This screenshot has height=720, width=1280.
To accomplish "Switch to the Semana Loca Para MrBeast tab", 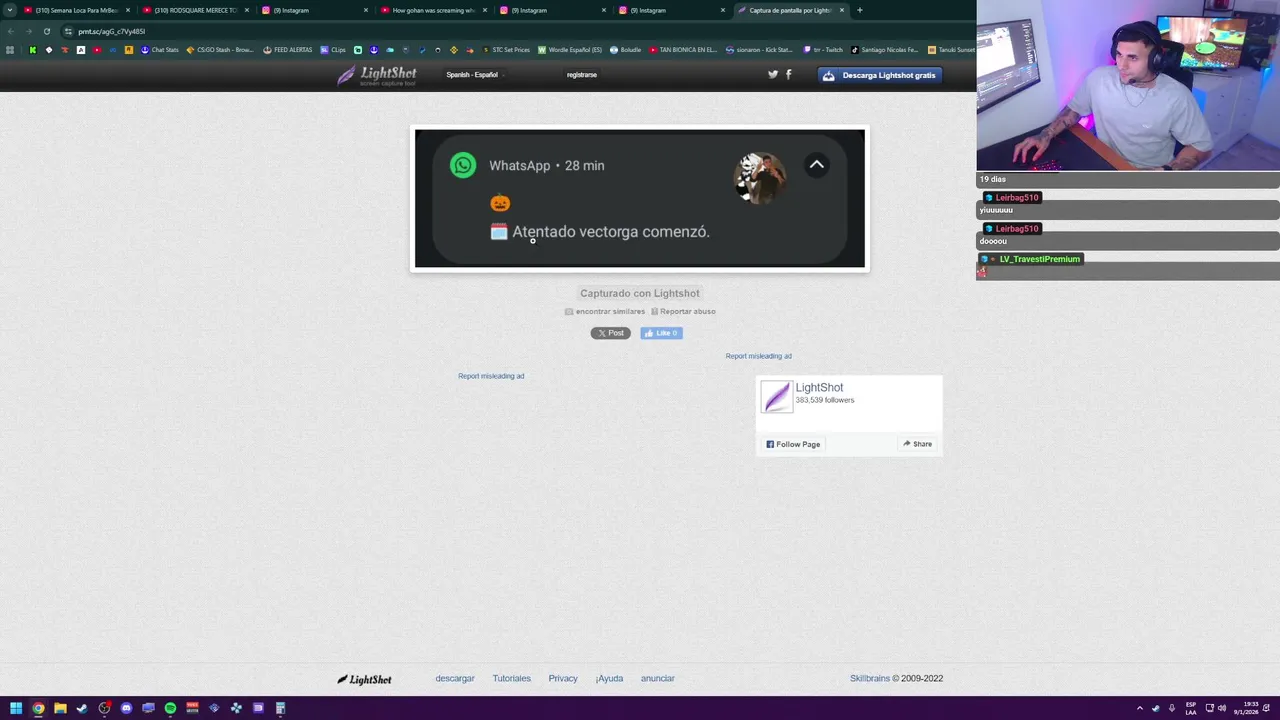I will tap(76, 10).
